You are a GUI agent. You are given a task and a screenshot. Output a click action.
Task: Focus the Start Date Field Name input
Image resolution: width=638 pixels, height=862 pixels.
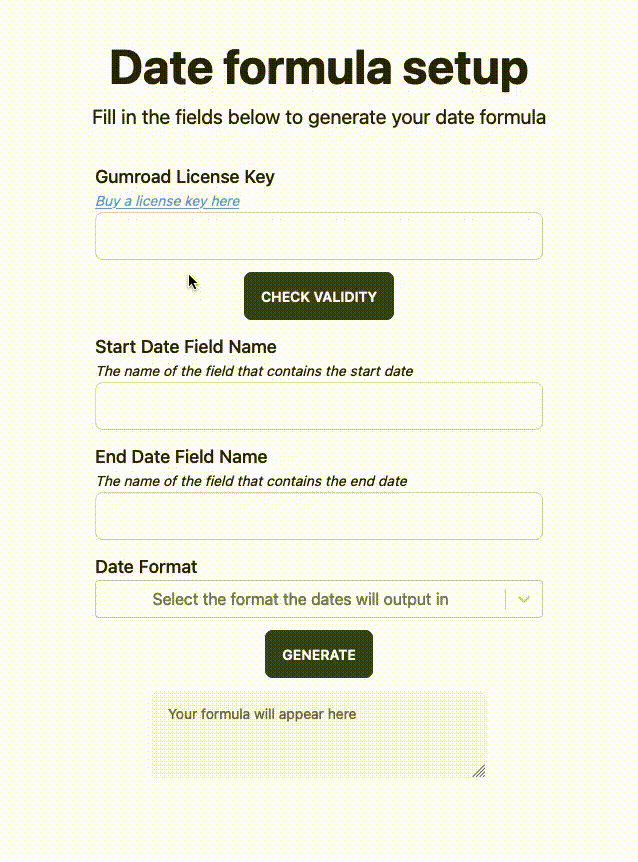(x=318, y=406)
